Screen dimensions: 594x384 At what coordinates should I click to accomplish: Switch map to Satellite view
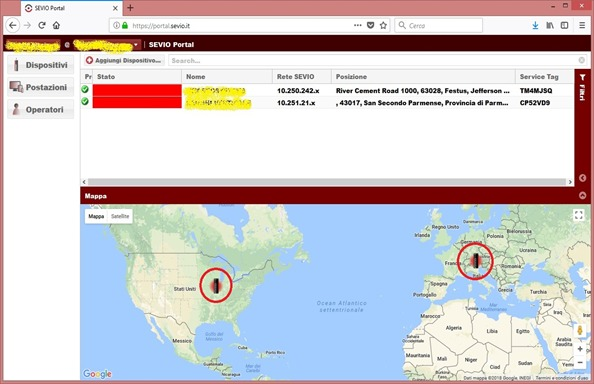click(x=120, y=216)
